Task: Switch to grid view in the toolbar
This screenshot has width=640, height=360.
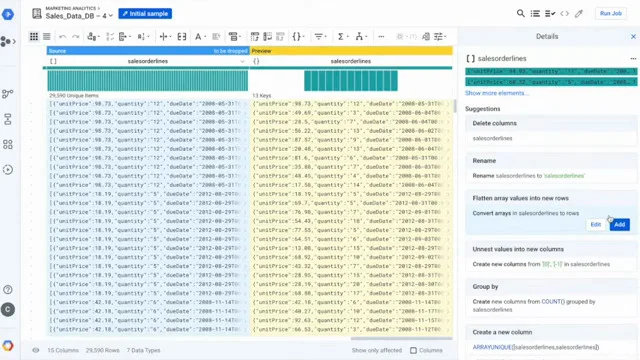Action: [x=34, y=37]
